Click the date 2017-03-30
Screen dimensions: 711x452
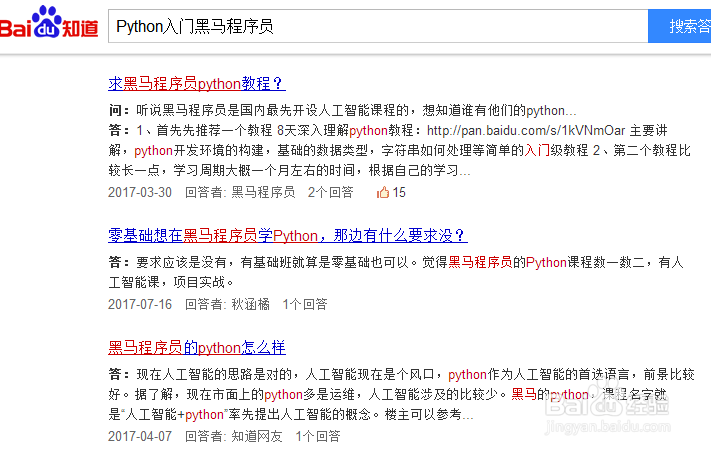tap(140, 192)
